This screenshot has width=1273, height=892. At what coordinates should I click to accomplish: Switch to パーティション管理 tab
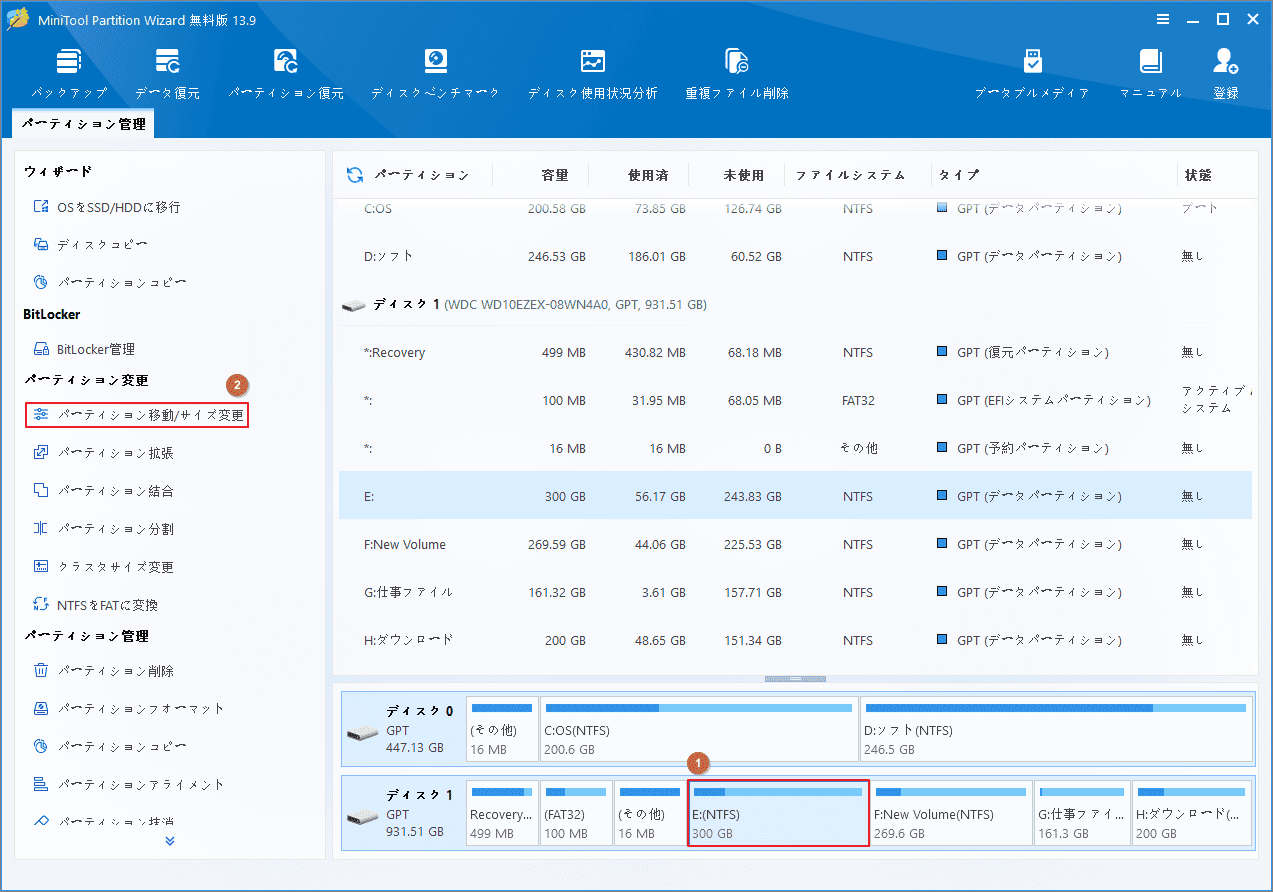point(84,124)
